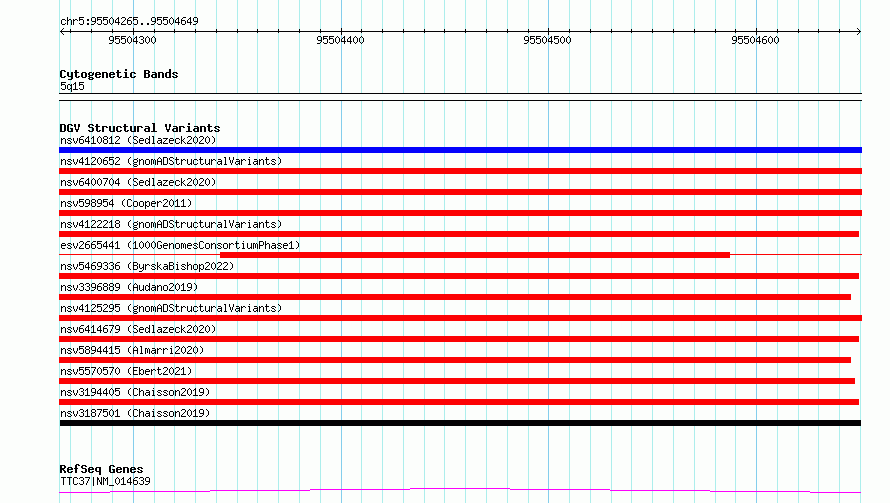Click ruler position label 95504300
Image resolution: width=890 pixels, height=503 pixels.
tap(132, 40)
